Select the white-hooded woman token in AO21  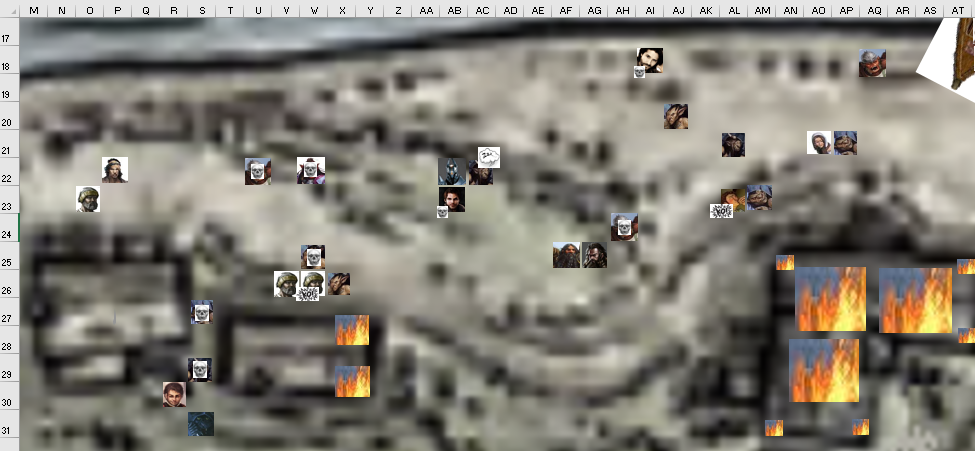point(819,142)
